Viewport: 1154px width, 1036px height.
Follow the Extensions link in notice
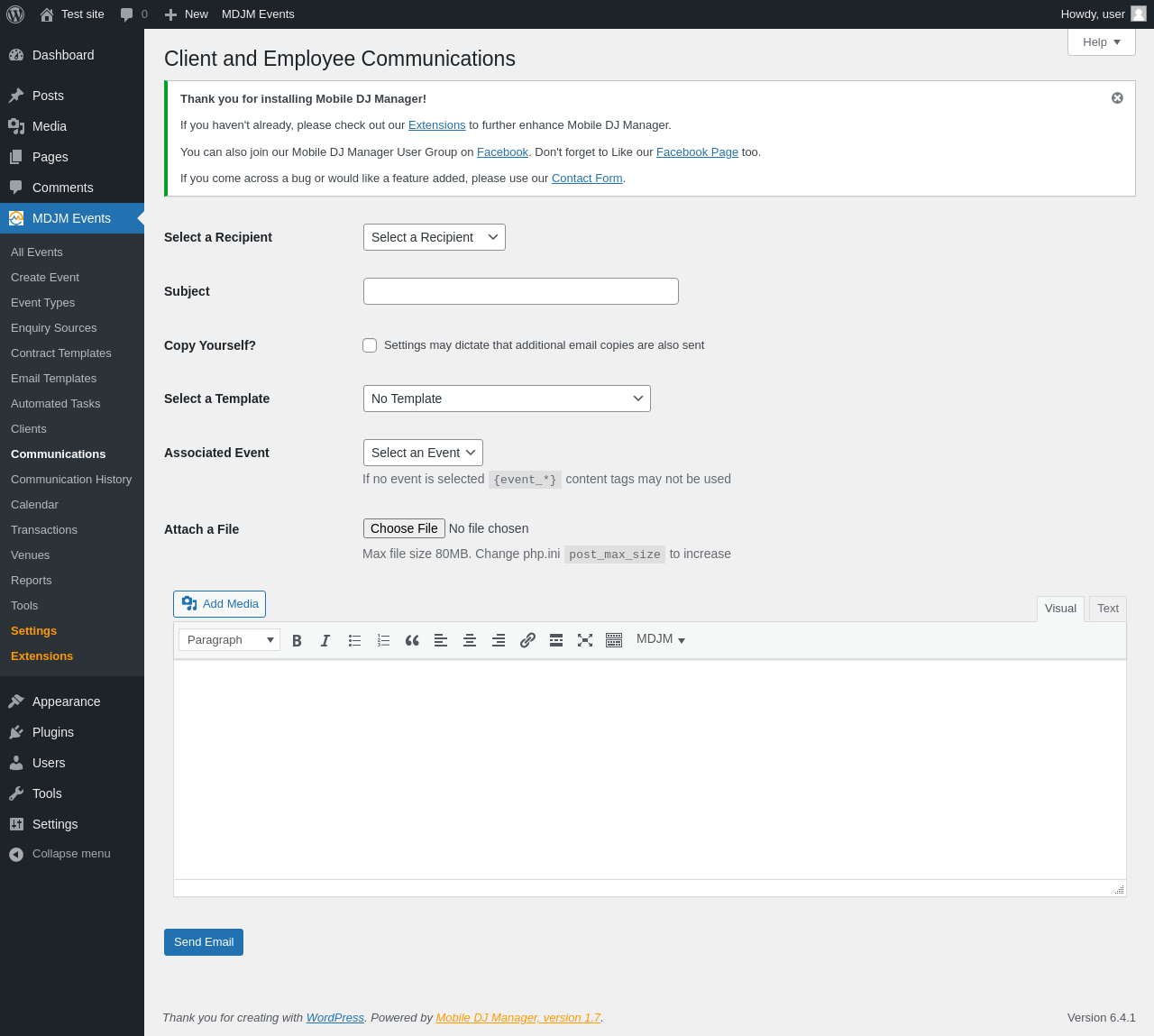[x=436, y=125]
